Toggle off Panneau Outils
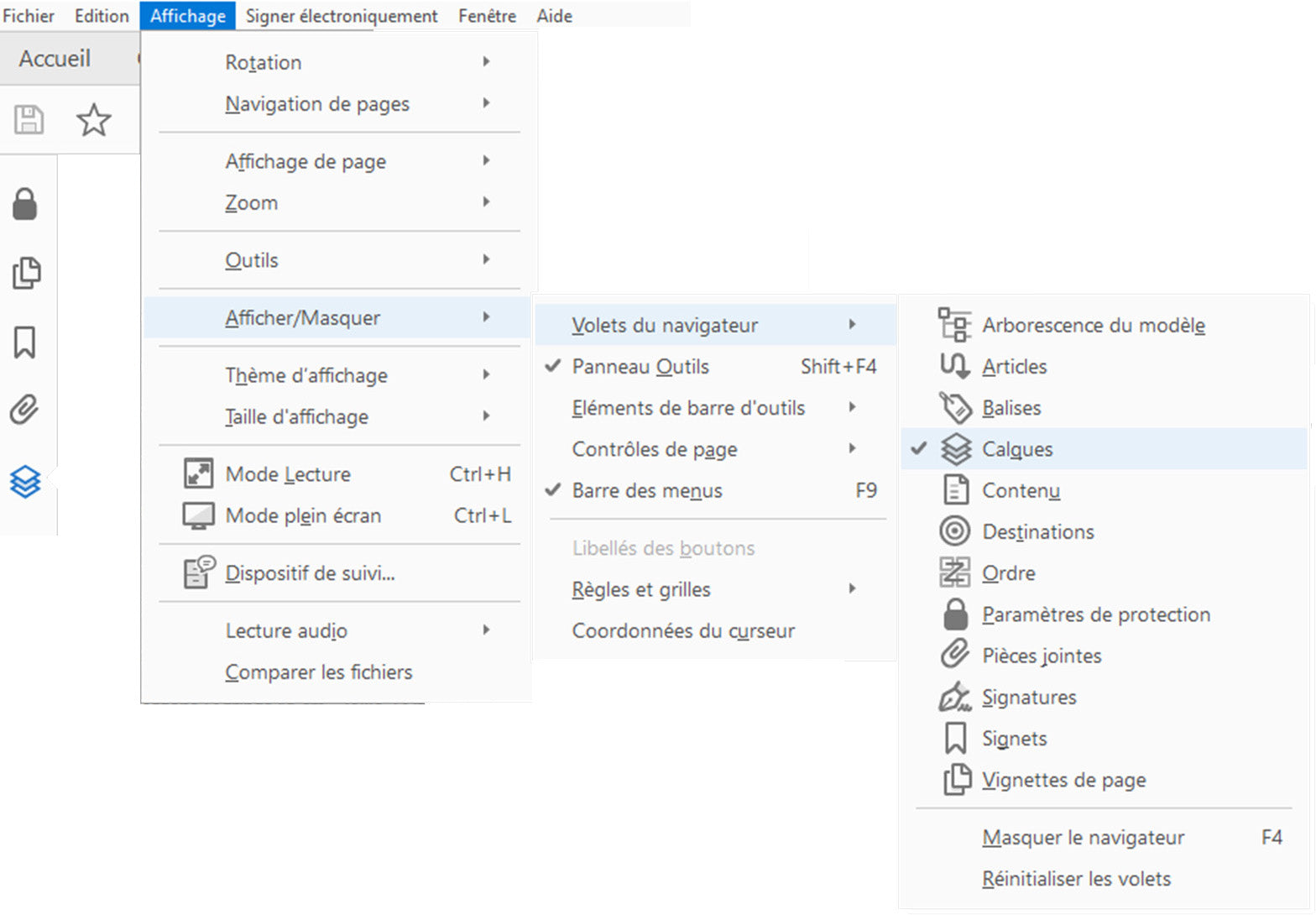 pos(640,367)
